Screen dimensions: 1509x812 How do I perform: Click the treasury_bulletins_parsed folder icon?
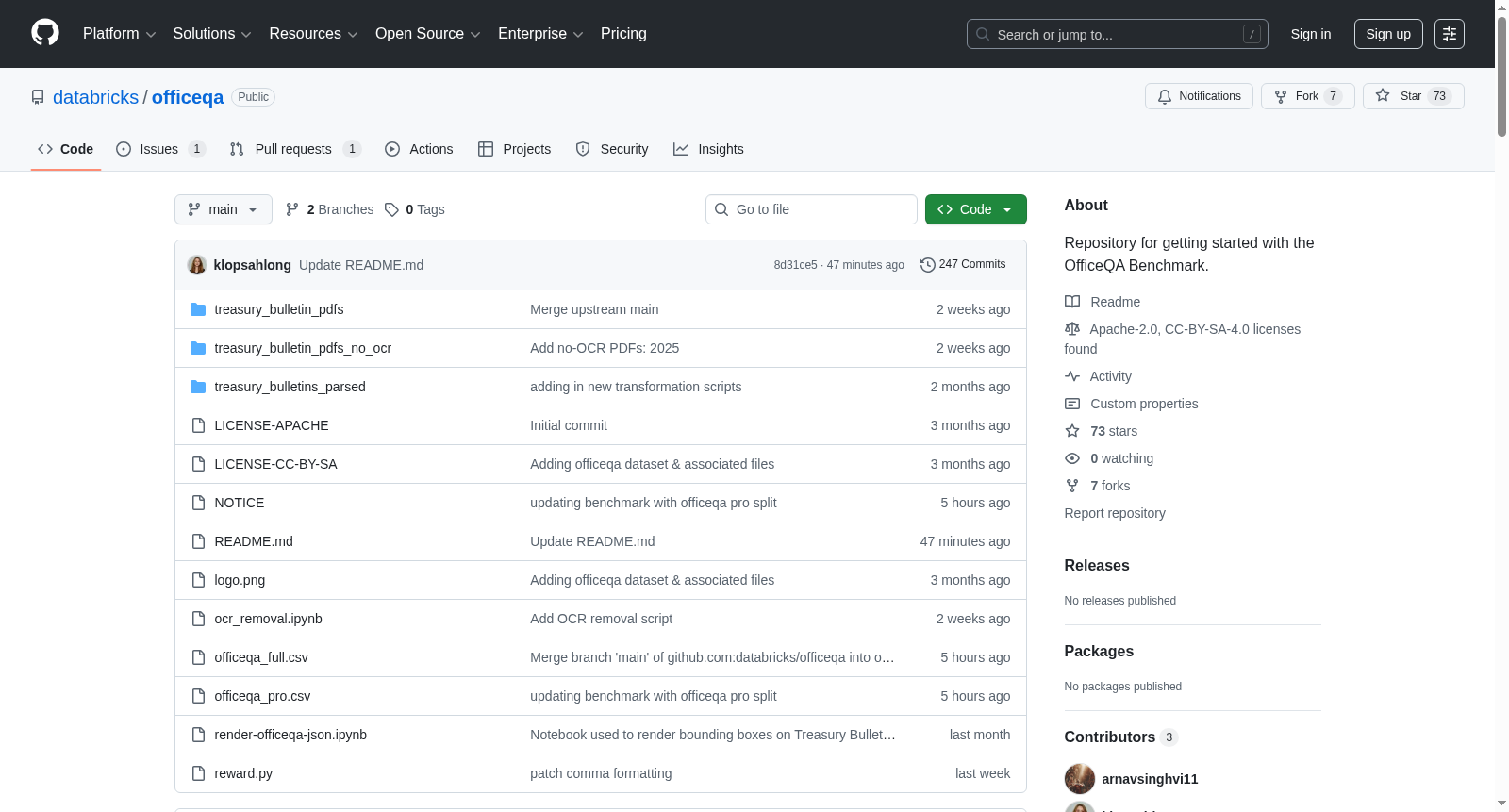coord(198,387)
